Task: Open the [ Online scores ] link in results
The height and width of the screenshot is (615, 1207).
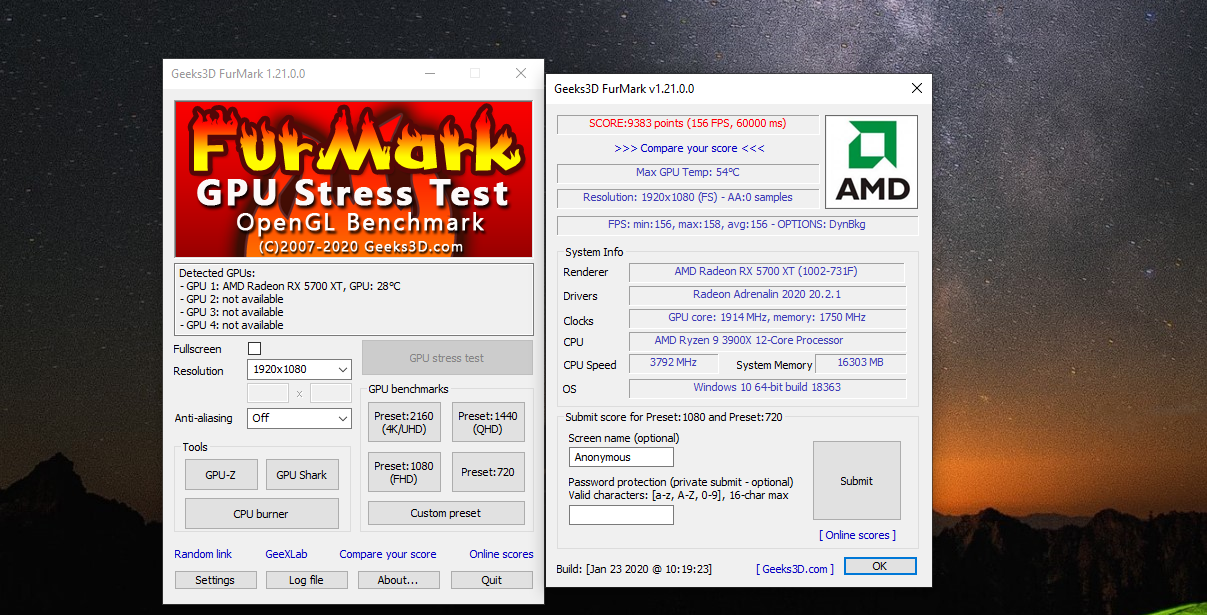Action: pos(857,535)
